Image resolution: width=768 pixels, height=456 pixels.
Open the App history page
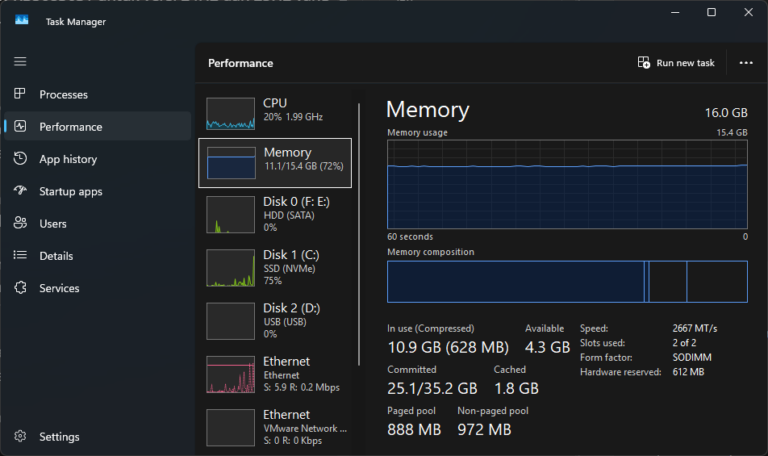pos(97,159)
